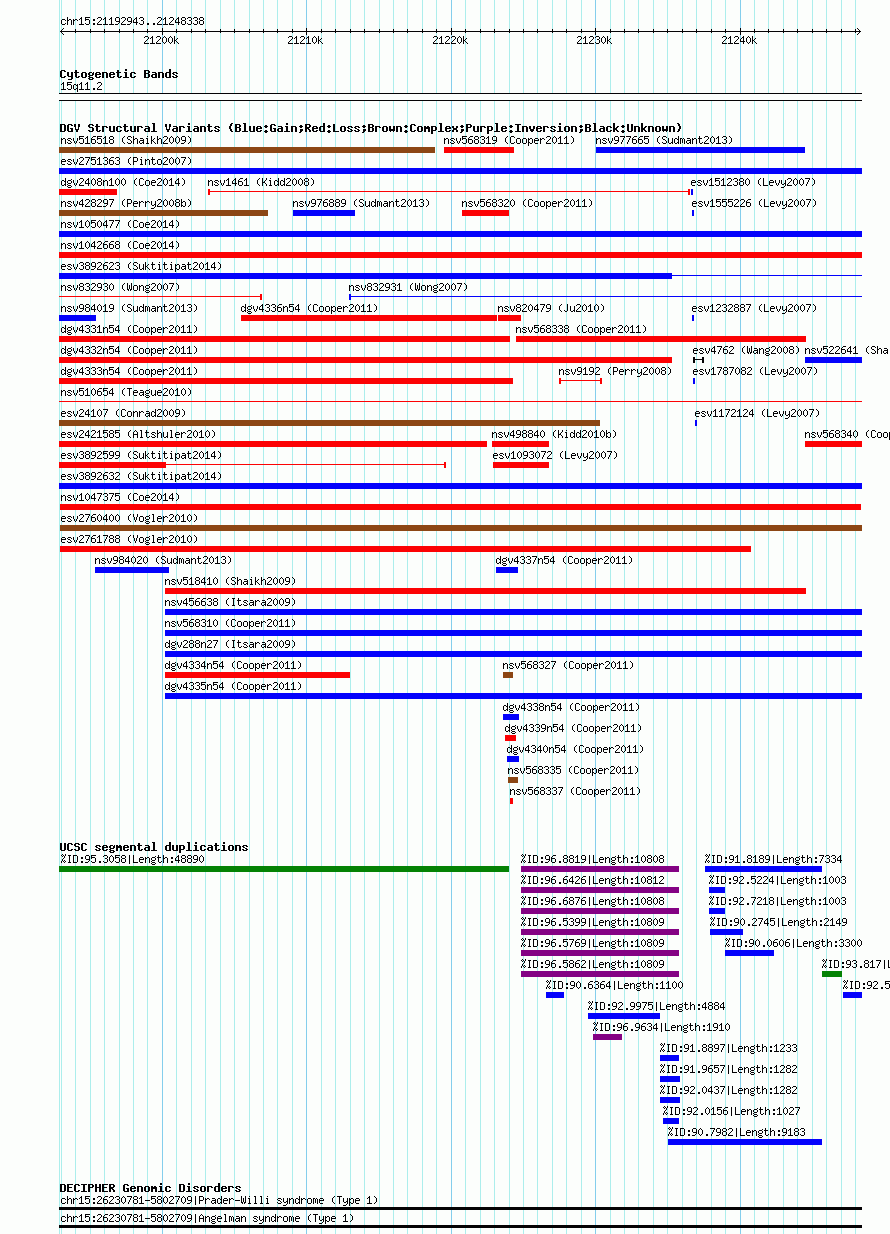
Task: Click dgv2408n100 (Coe2014) label
Action: [x=122, y=183]
